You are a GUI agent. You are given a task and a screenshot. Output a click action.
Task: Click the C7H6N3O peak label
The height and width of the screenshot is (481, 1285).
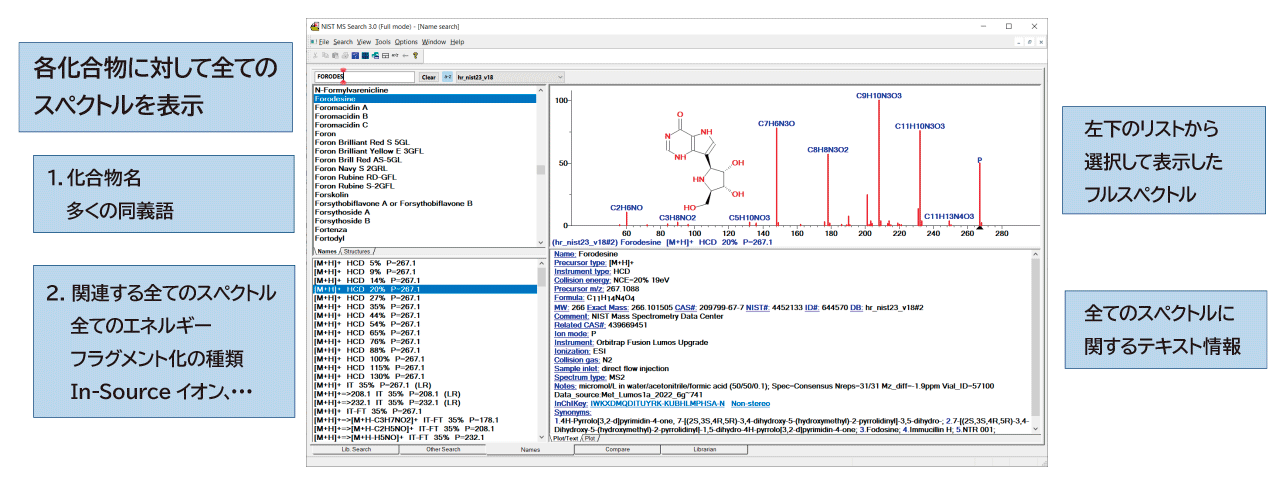777,123
